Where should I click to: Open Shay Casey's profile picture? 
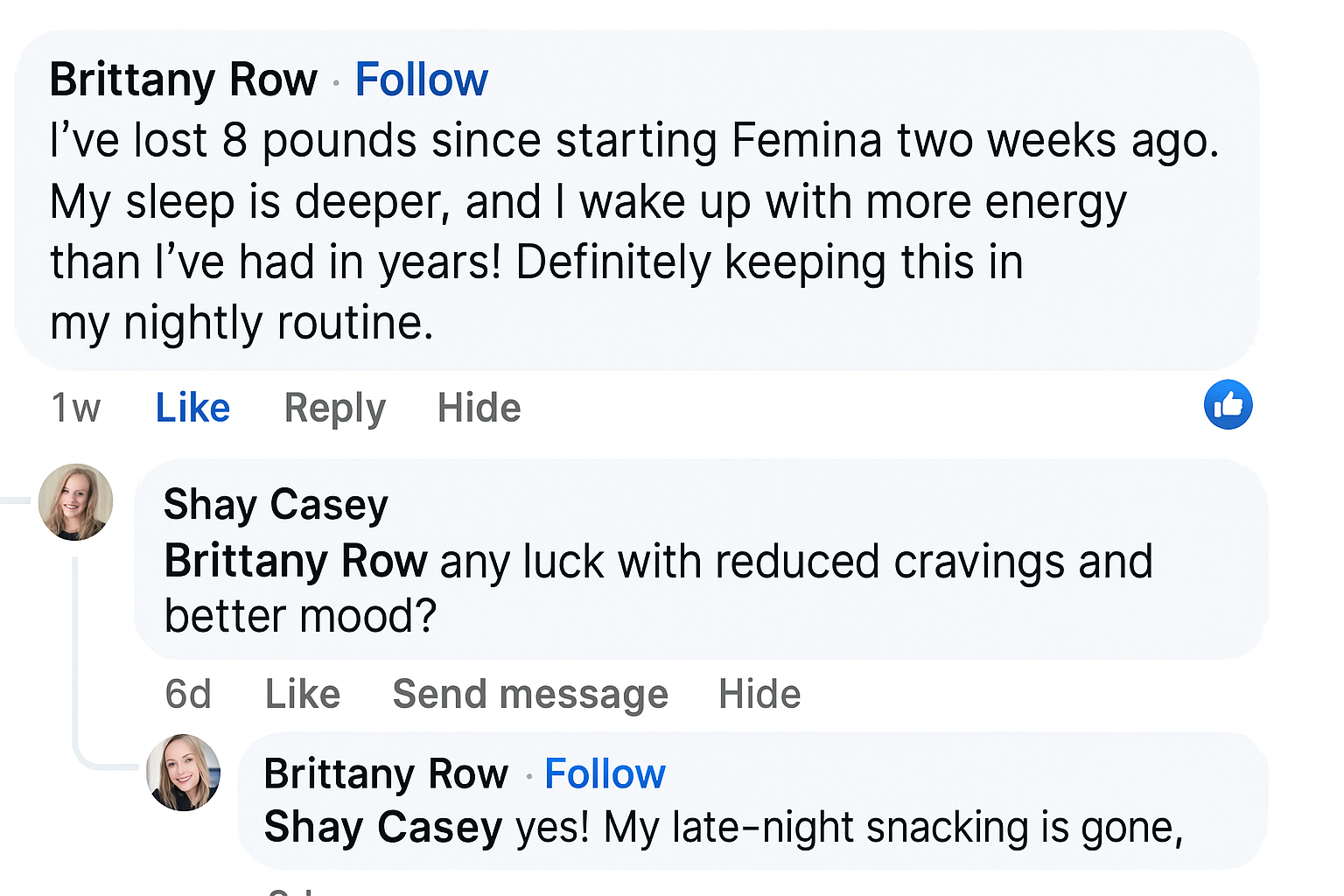tap(76, 502)
